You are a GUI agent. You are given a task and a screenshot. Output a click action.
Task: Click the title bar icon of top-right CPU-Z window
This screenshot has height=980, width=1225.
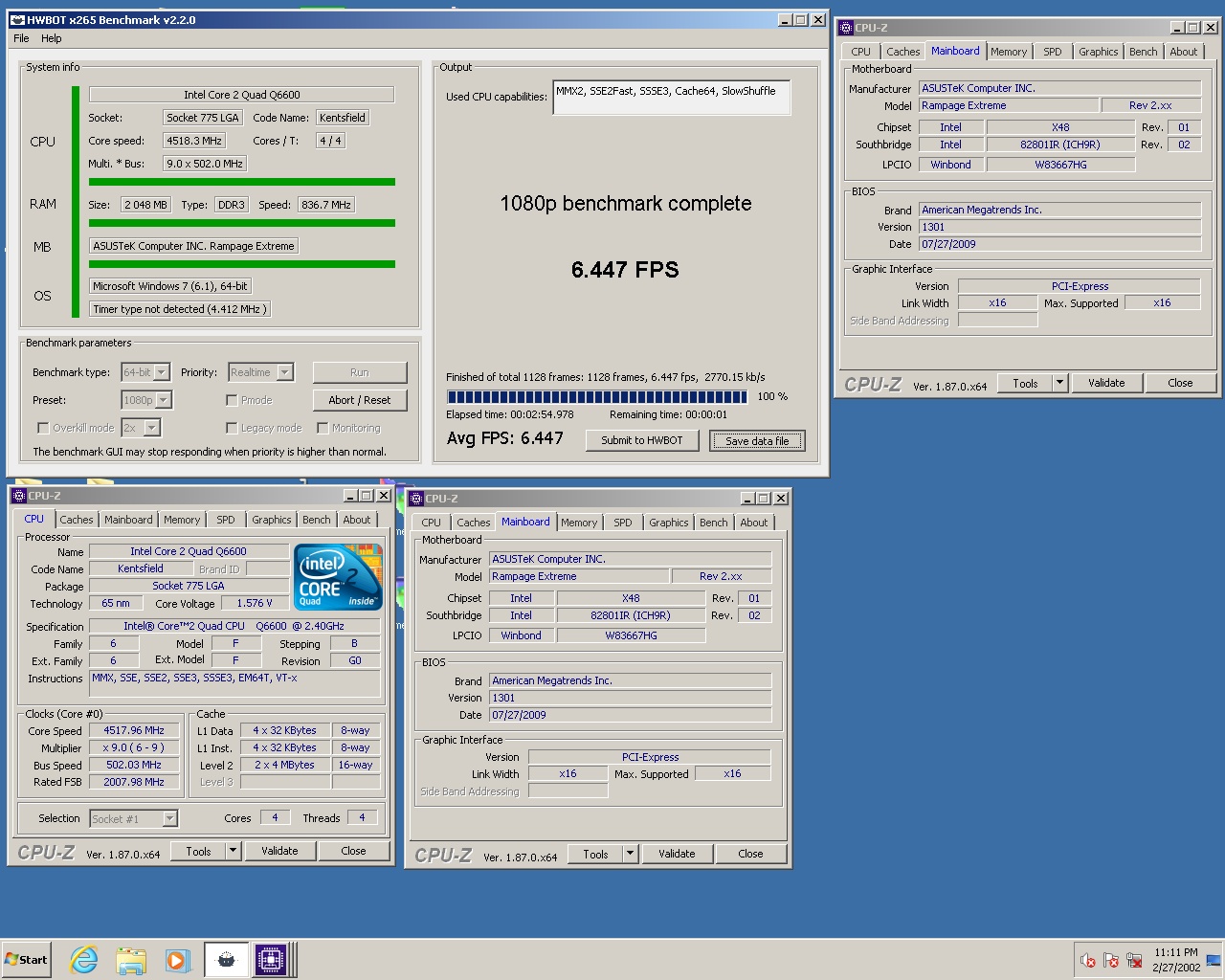(x=846, y=28)
